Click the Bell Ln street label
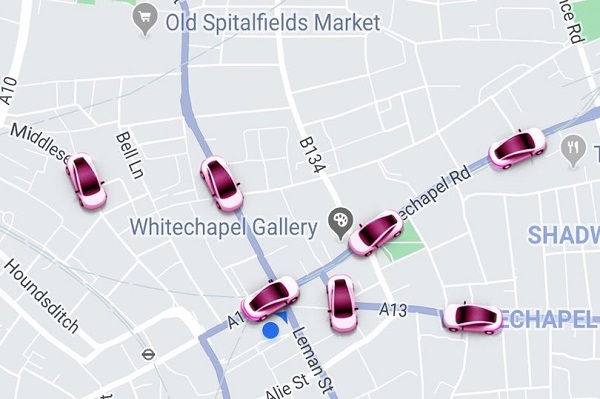The image size is (600, 399). [x=130, y=155]
